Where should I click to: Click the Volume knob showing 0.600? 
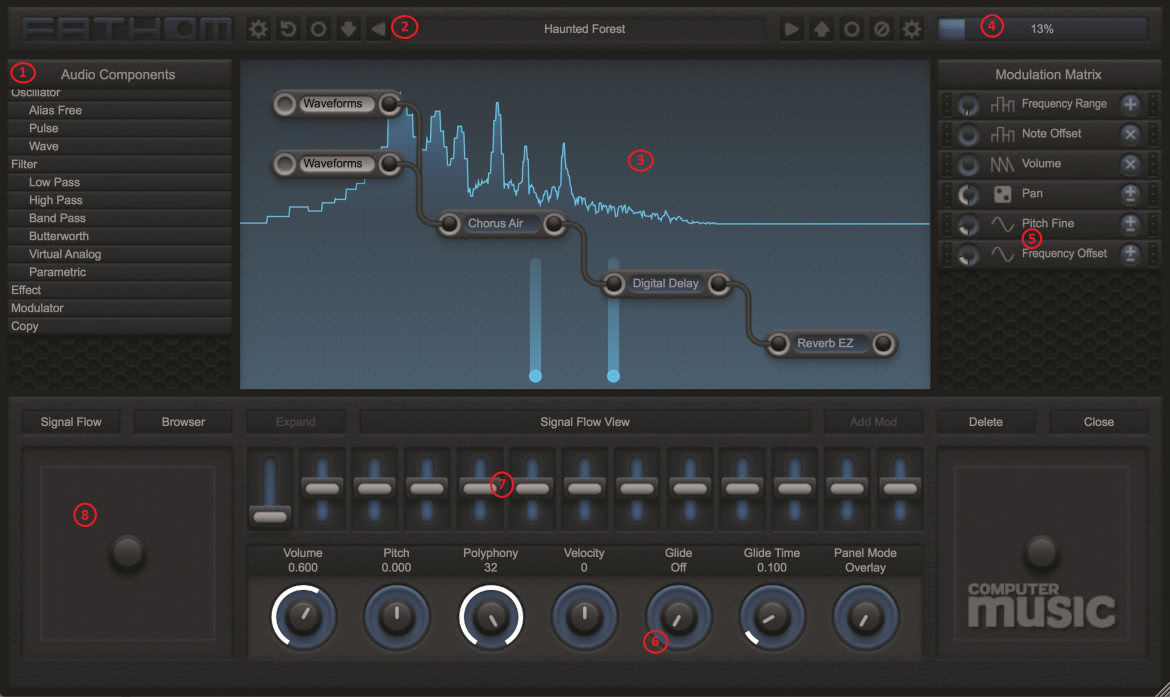pyautogui.click(x=303, y=616)
